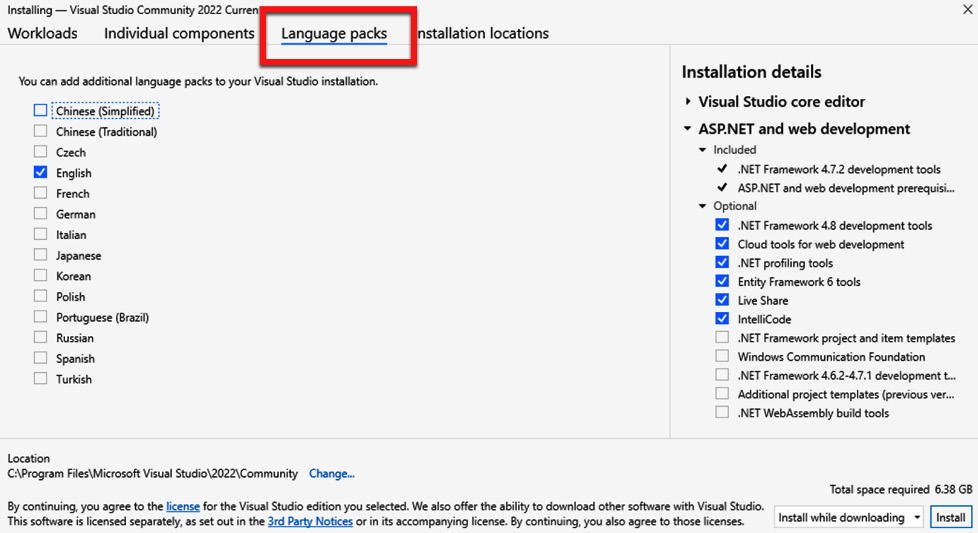Uncheck .NET Framework 4.8 development tools

click(x=722, y=224)
